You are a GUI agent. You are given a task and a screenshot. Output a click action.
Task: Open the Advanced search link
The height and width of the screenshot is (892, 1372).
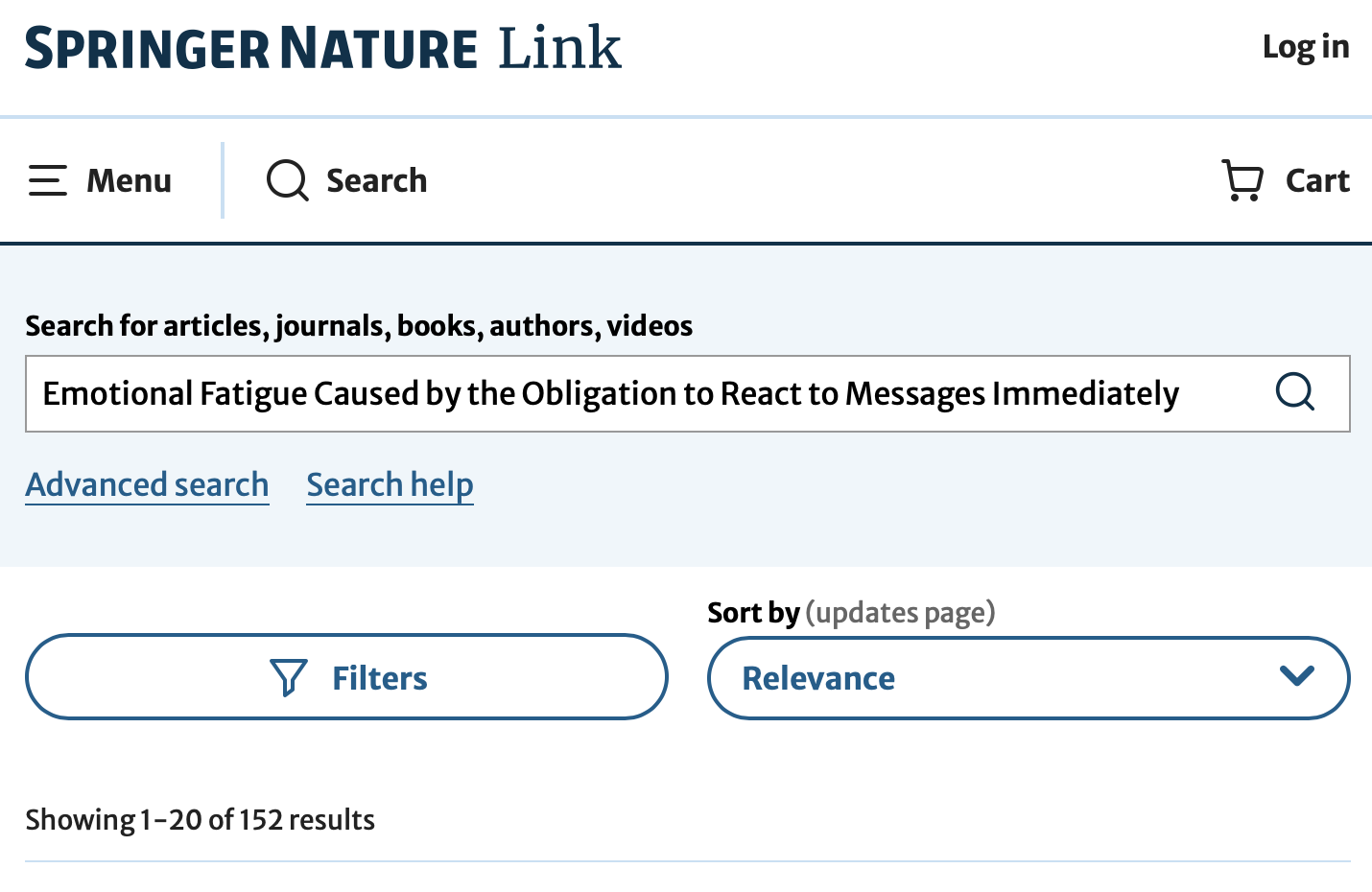pos(147,485)
